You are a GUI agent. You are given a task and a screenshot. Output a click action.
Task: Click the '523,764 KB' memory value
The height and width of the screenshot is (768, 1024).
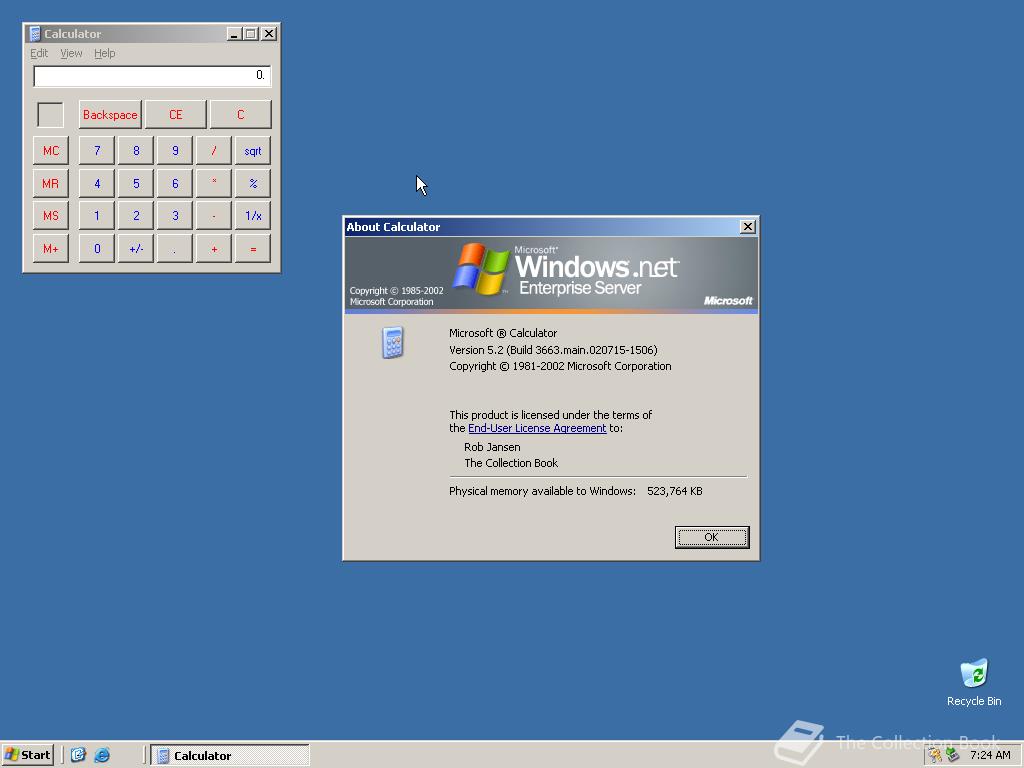pos(675,491)
